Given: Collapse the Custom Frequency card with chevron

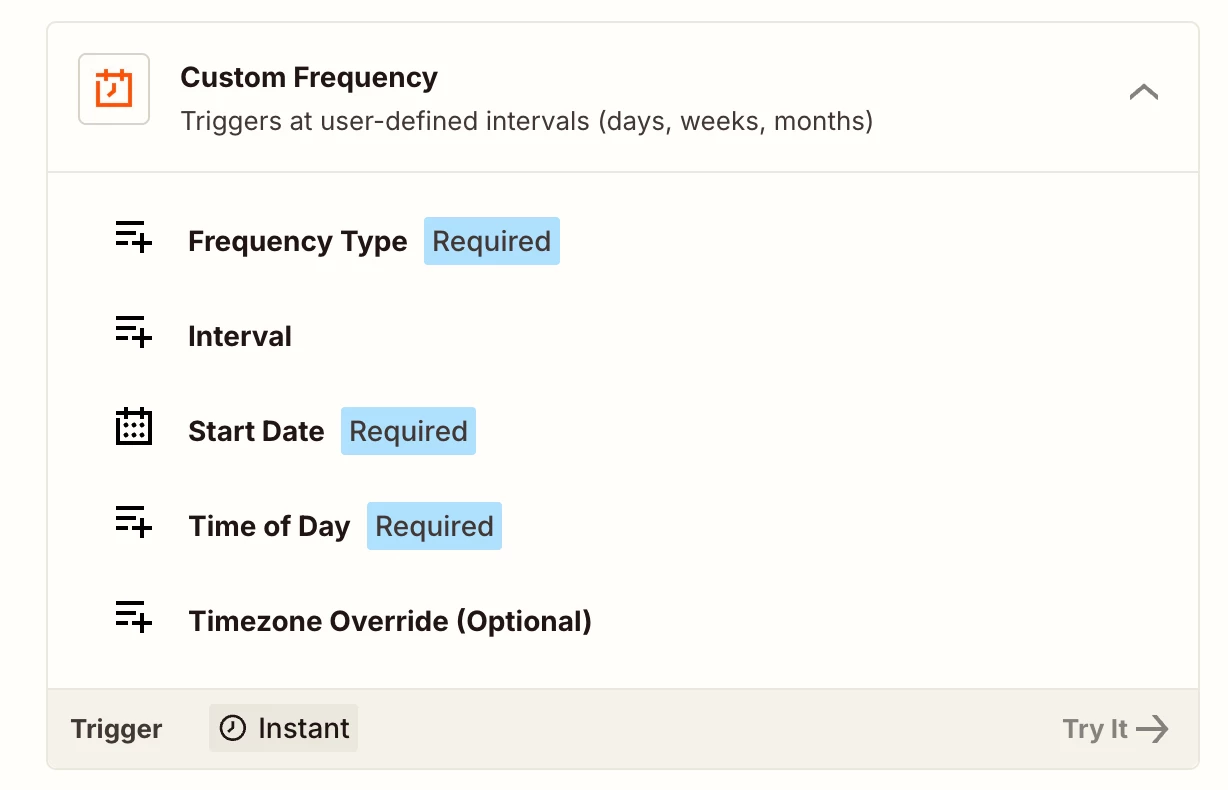Looking at the screenshot, I should click(1143, 93).
